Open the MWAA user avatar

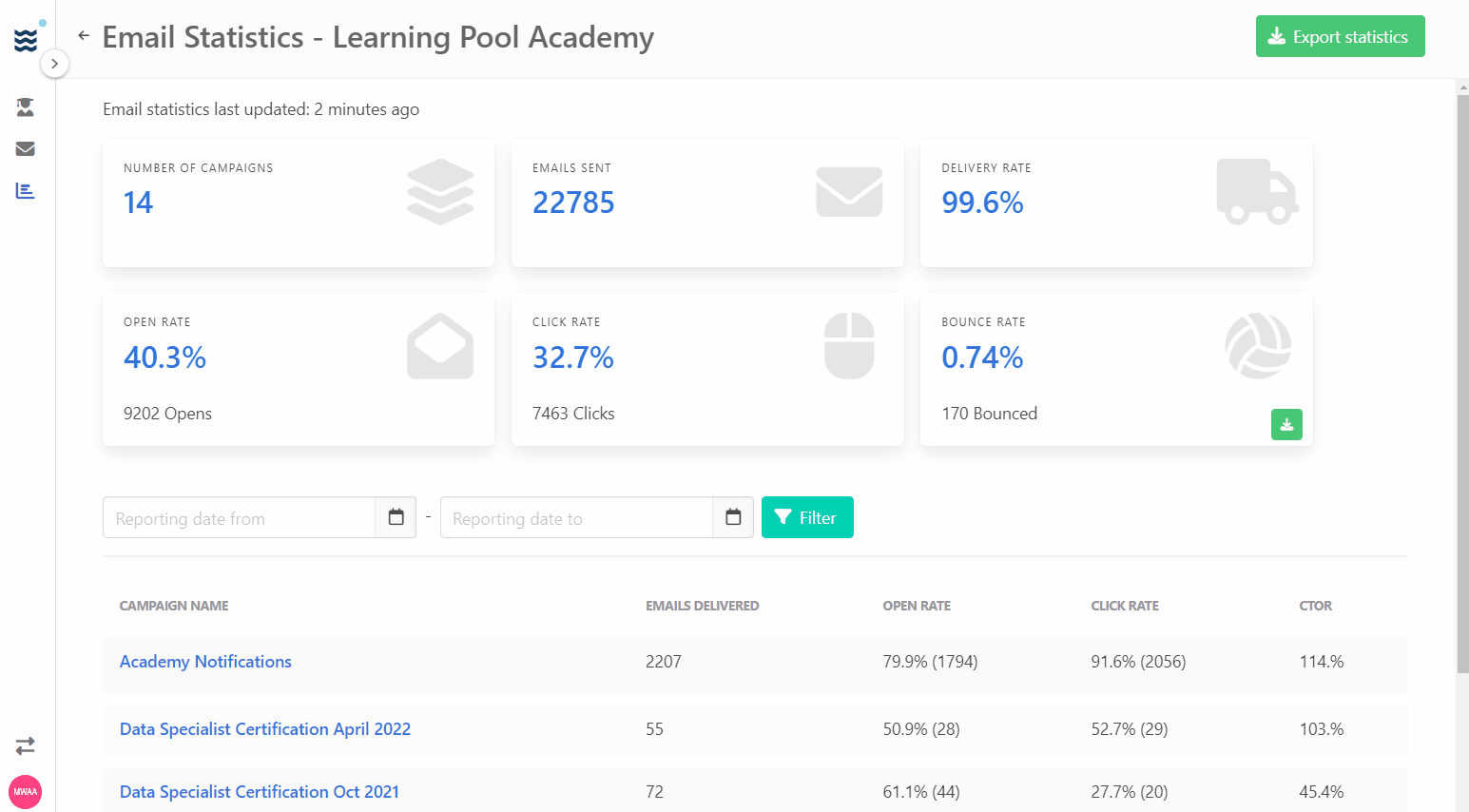26,791
